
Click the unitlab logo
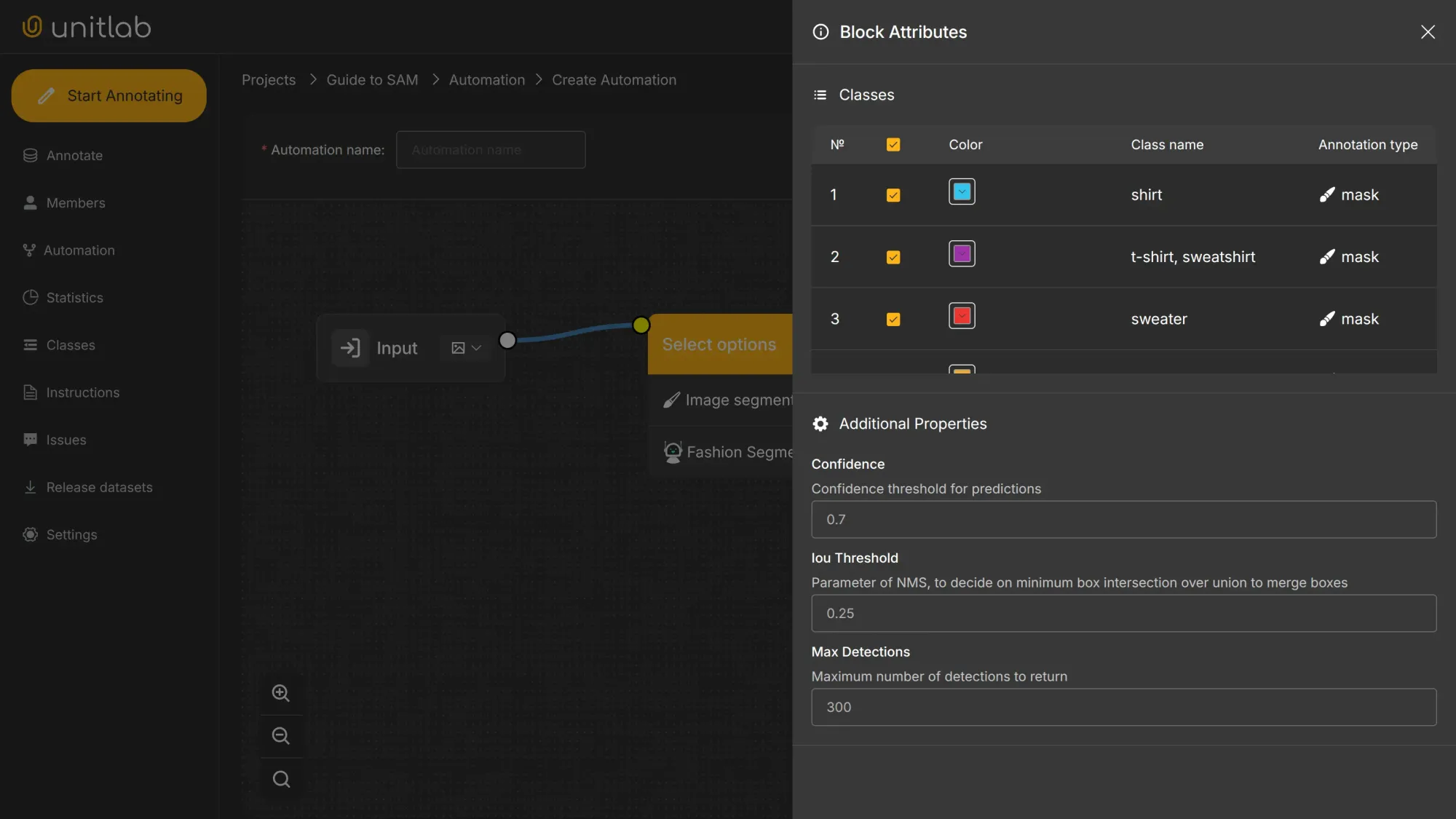tap(85, 26)
